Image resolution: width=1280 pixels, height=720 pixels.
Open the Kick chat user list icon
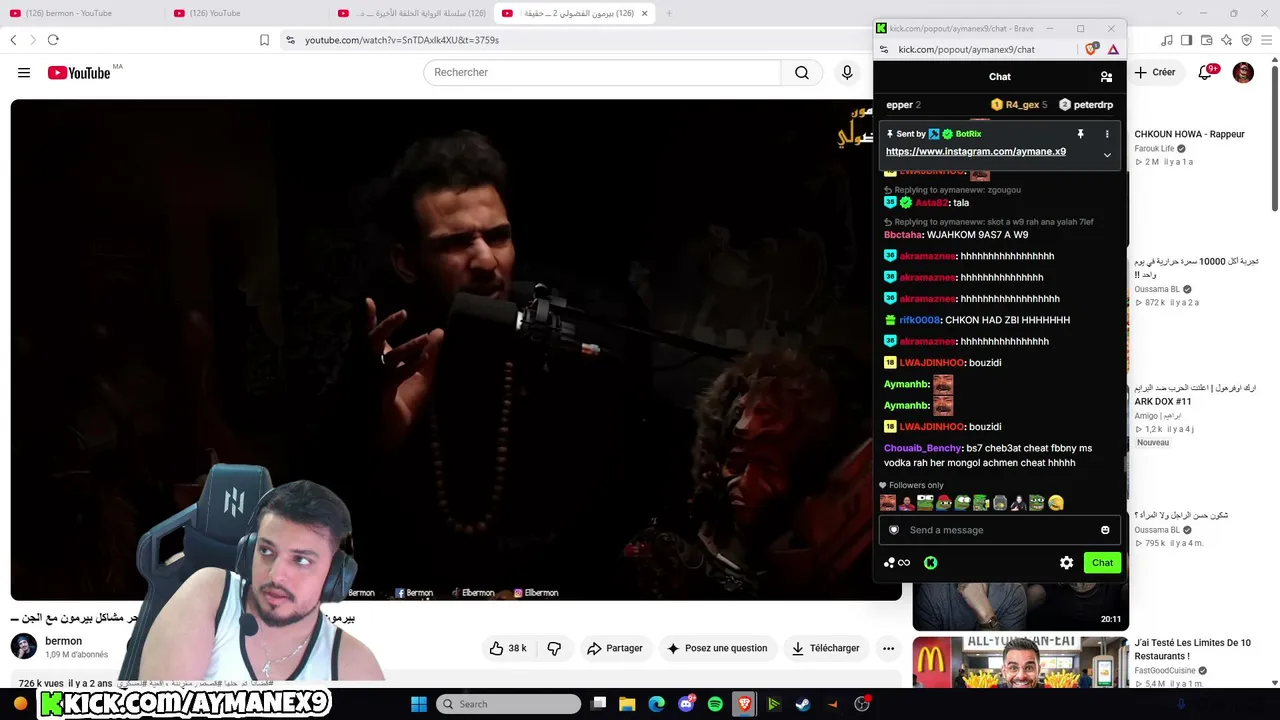[1106, 77]
